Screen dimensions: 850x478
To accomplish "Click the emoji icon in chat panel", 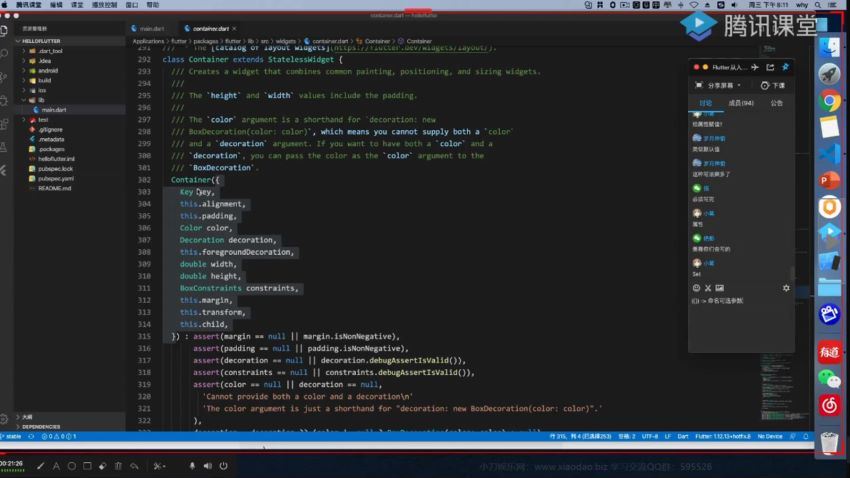I will point(696,288).
